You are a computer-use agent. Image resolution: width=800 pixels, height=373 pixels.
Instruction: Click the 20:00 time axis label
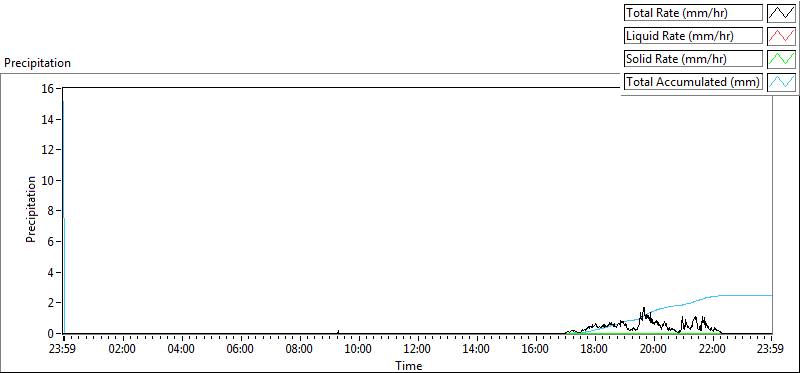pos(654,350)
